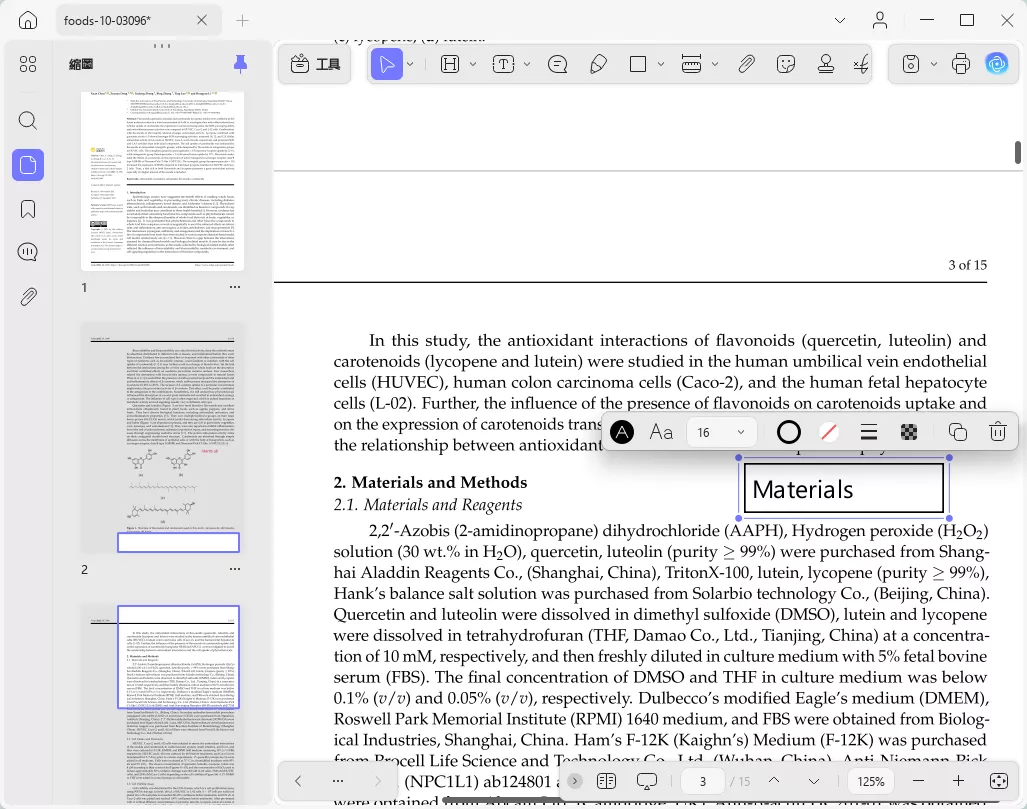Open the AI assistant icon

tap(997, 64)
